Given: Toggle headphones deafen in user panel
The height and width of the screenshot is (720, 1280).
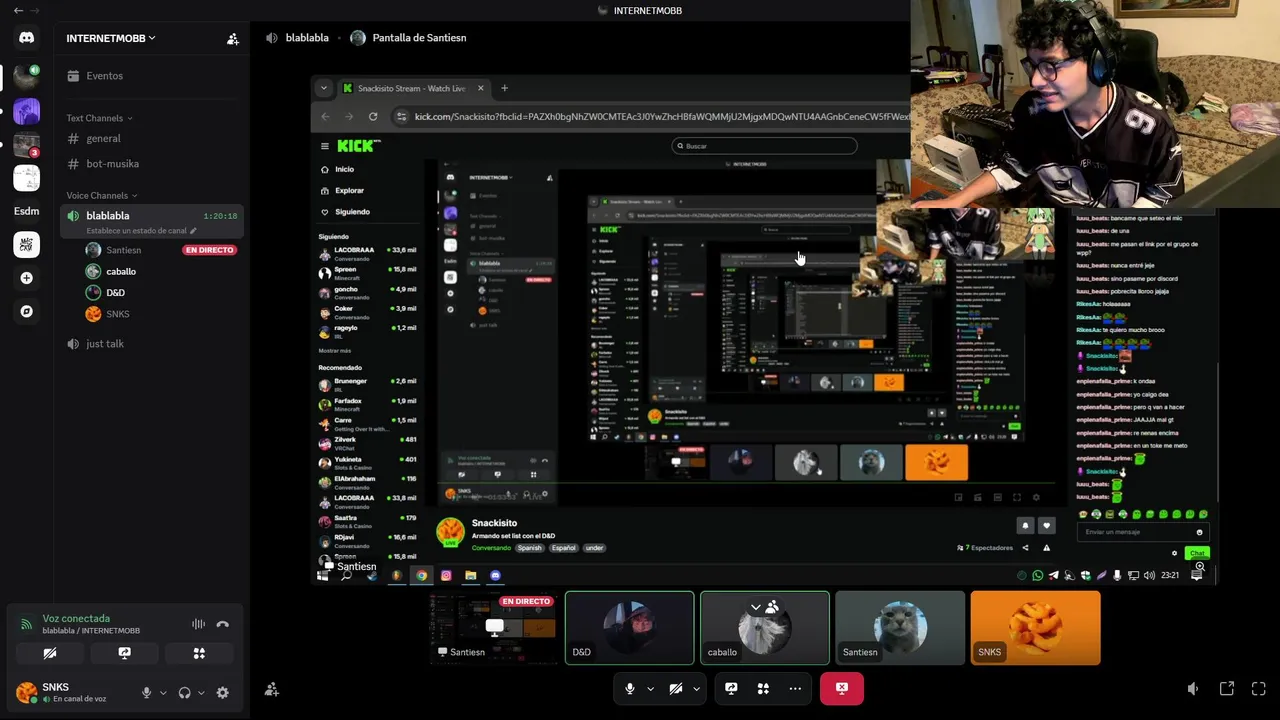Looking at the screenshot, I should tap(184, 692).
